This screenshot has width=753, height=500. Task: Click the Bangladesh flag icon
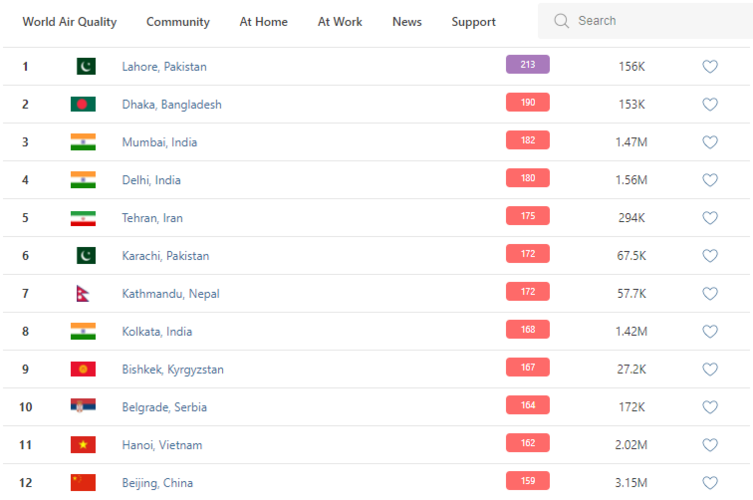click(x=83, y=105)
